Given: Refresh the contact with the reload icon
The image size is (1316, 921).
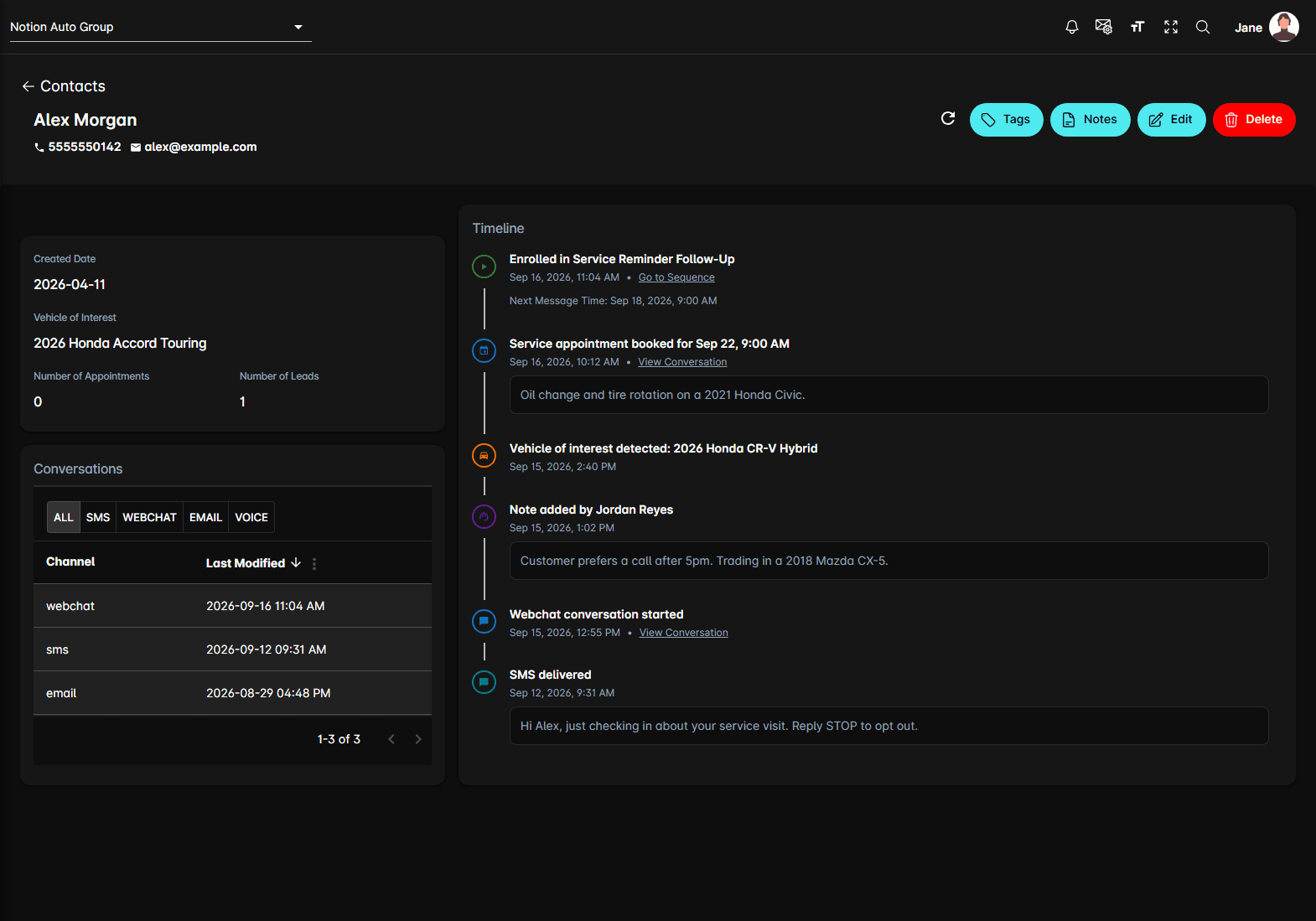Looking at the screenshot, I should 948,119.
